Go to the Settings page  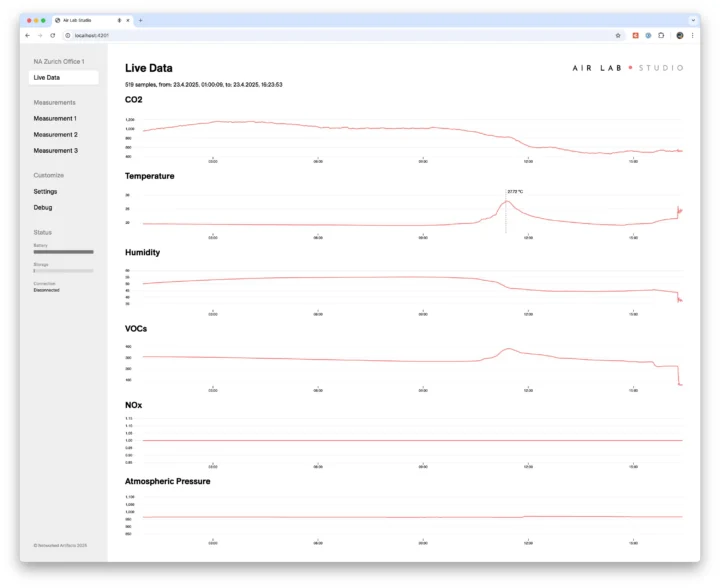coord(45,191)
